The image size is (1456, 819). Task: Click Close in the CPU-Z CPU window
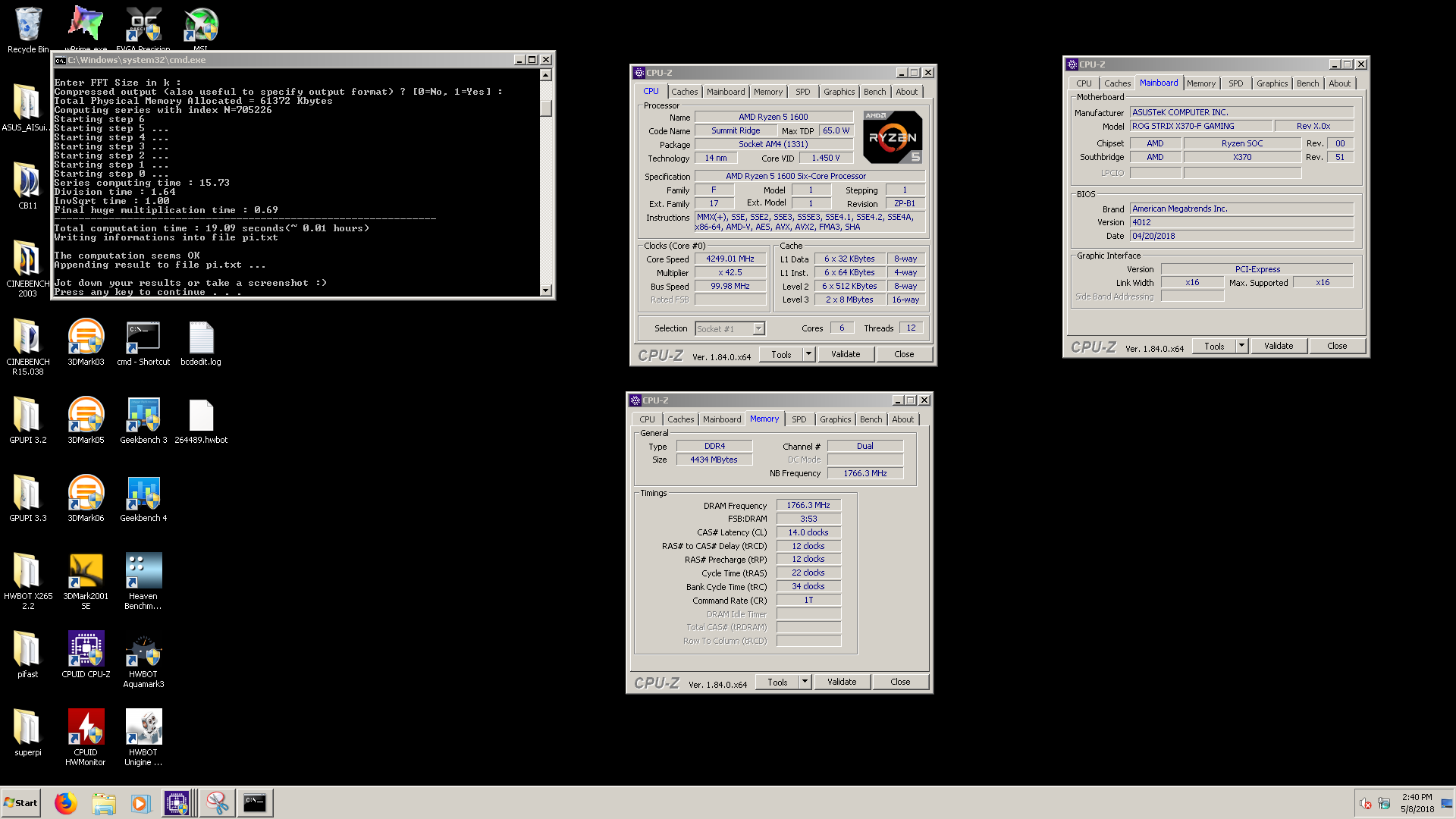(904, 354)
